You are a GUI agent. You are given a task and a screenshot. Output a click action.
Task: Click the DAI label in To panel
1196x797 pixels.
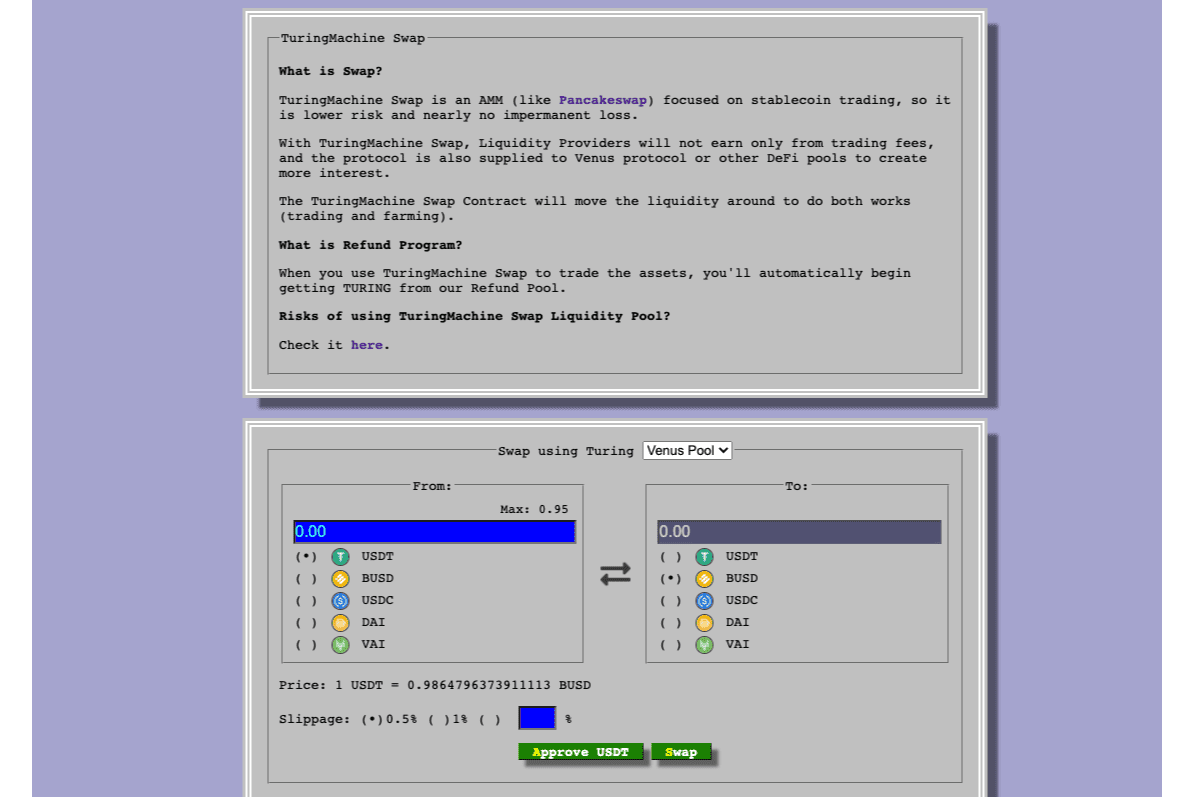[x=738, y=623]
